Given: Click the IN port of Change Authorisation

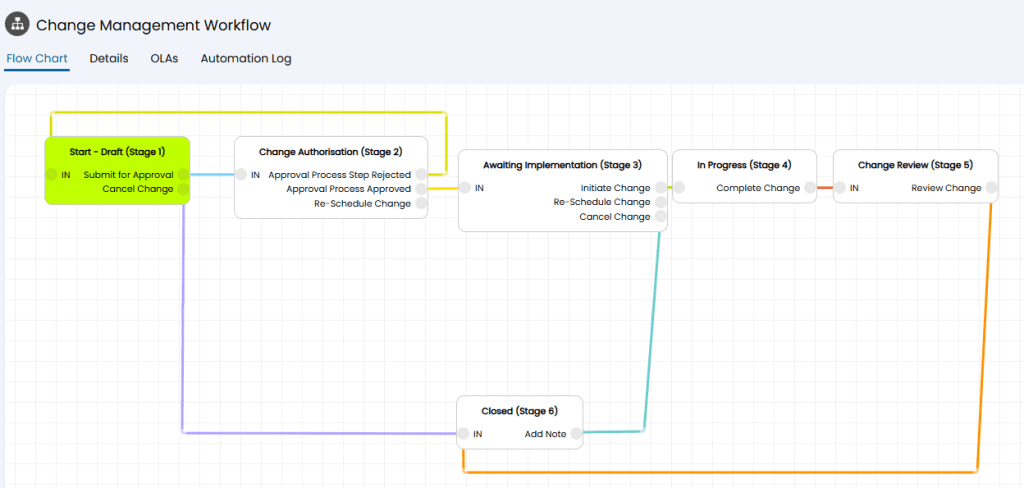Looking at the screenshot, I should coord(241,175).
